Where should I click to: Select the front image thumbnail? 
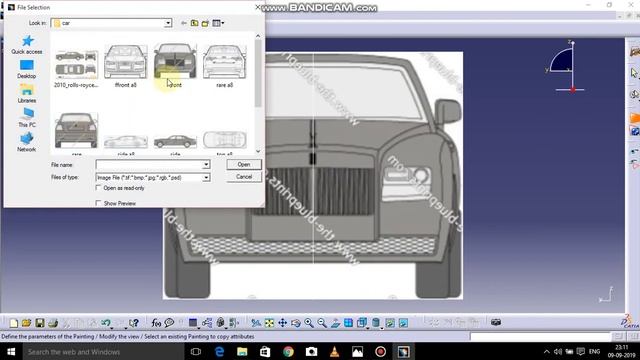(x=175, y=66)
